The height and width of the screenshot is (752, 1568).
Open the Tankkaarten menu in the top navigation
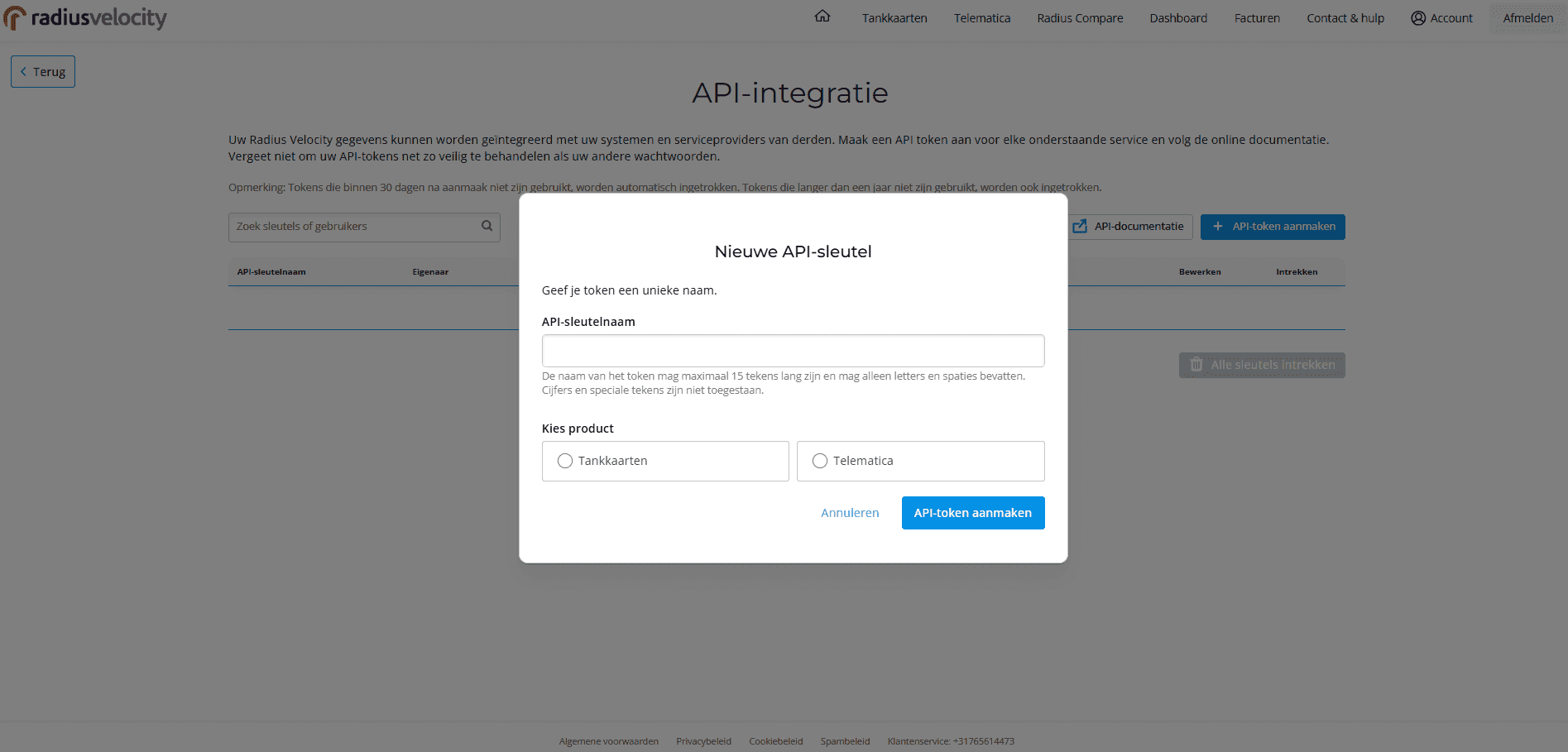[x=894, y=18]
